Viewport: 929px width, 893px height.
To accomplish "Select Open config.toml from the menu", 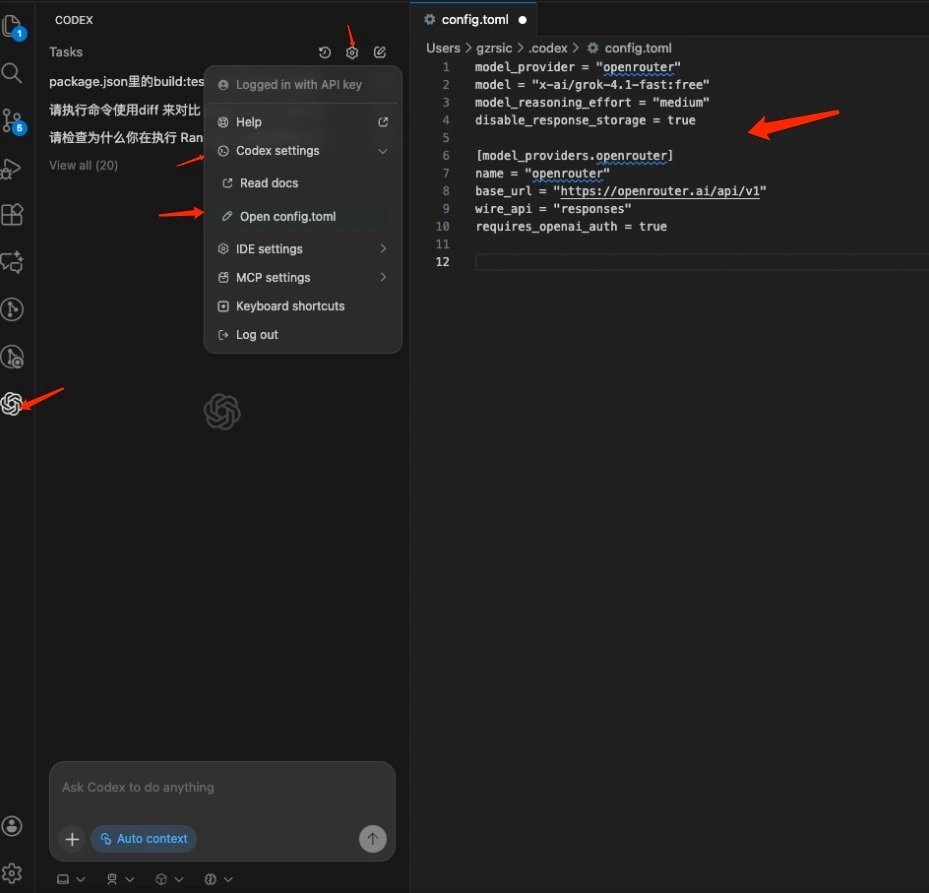I will (x=287, y=217).
